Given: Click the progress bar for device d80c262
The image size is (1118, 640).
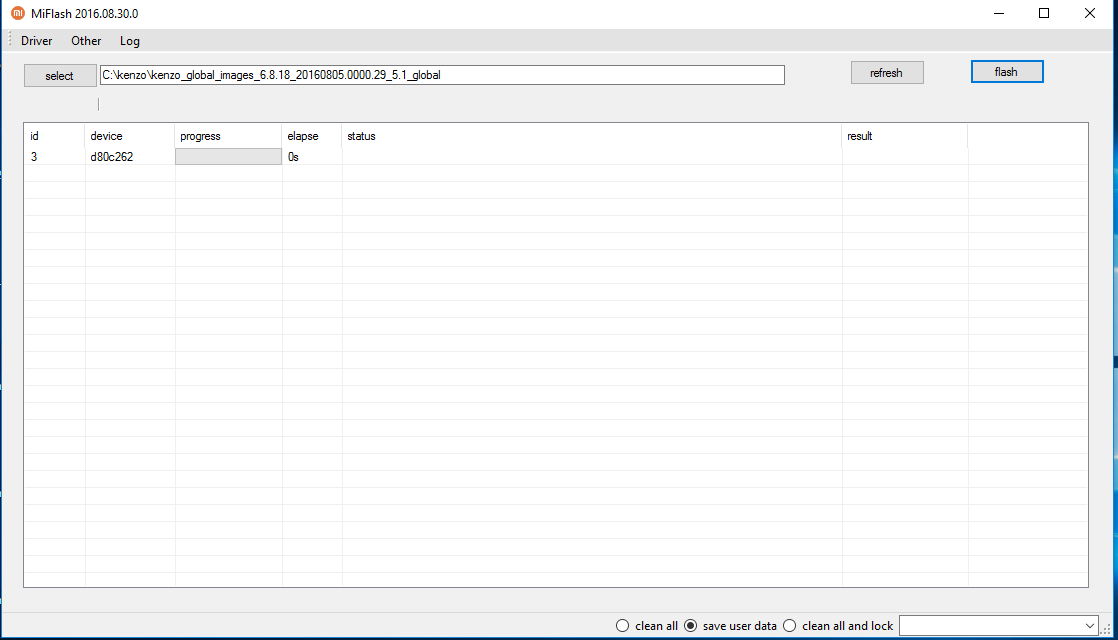Looking at the screenshot, I should [228, 157].
